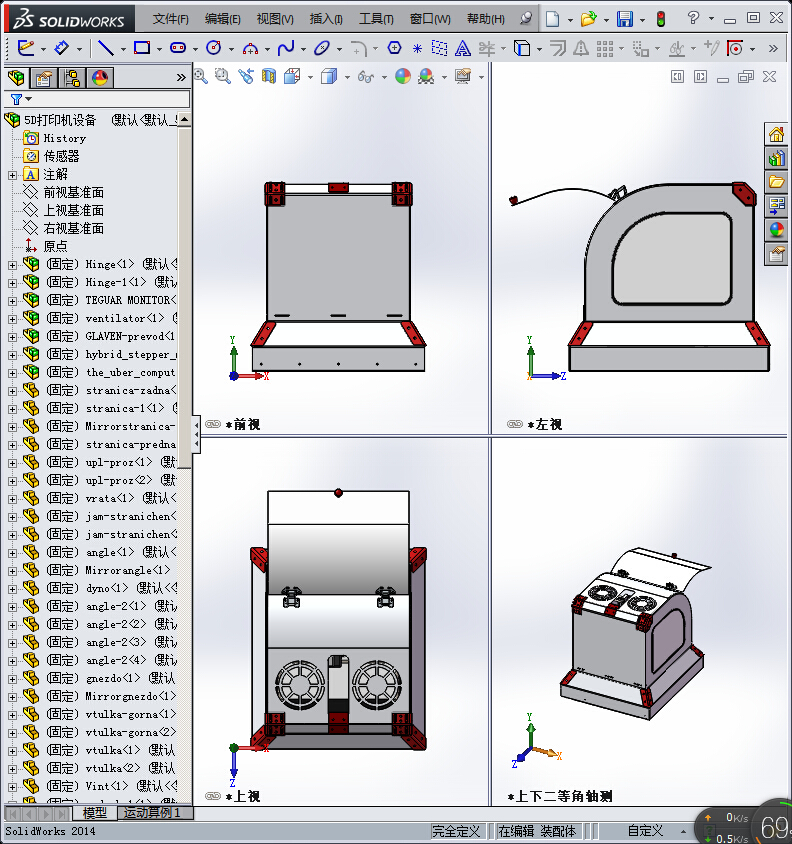Select the Polygon tool
Viewport: 792px width, 844px height.
pyautogui.click(x=394, y=48)
